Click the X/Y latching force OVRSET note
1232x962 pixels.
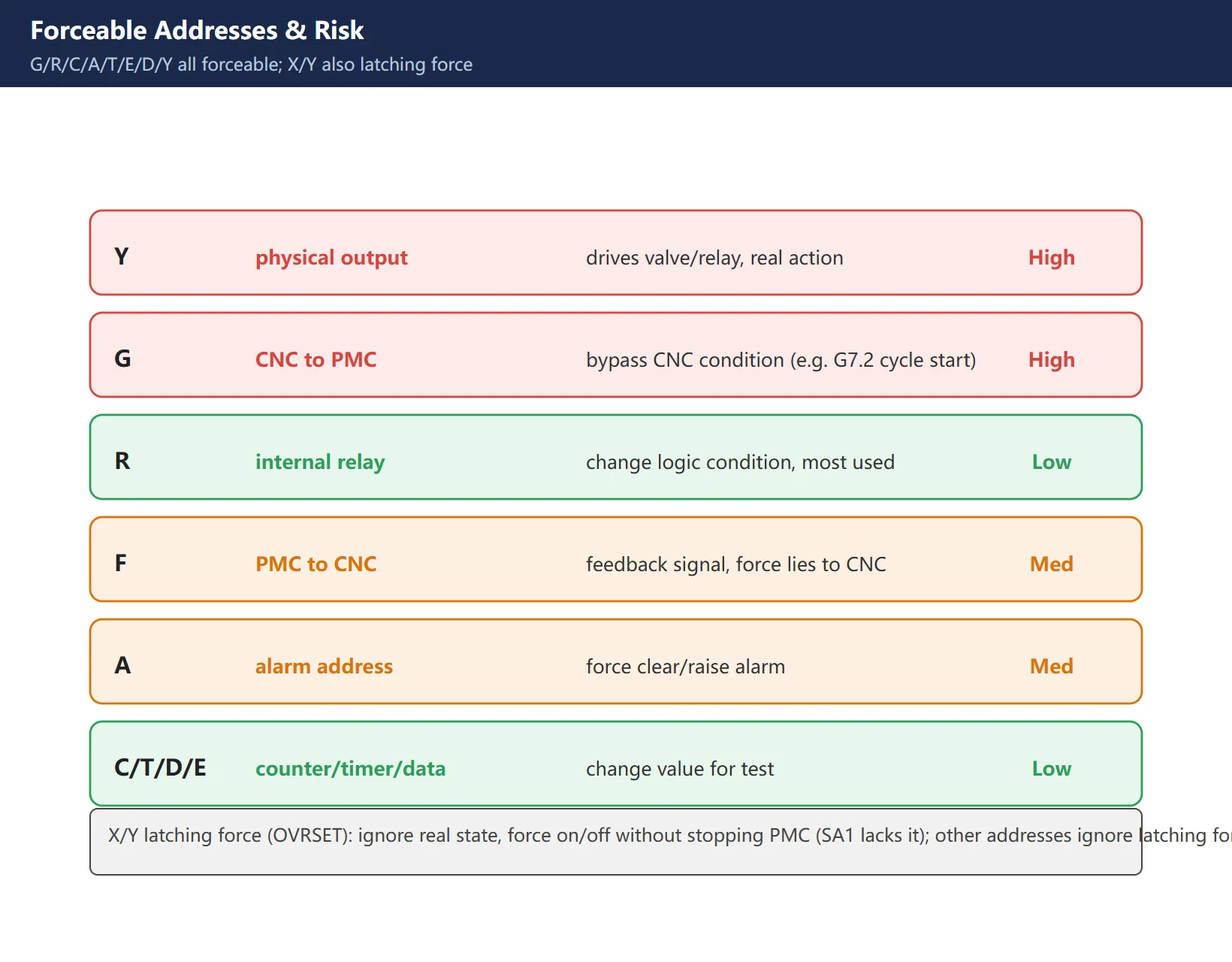pos(616,842)
